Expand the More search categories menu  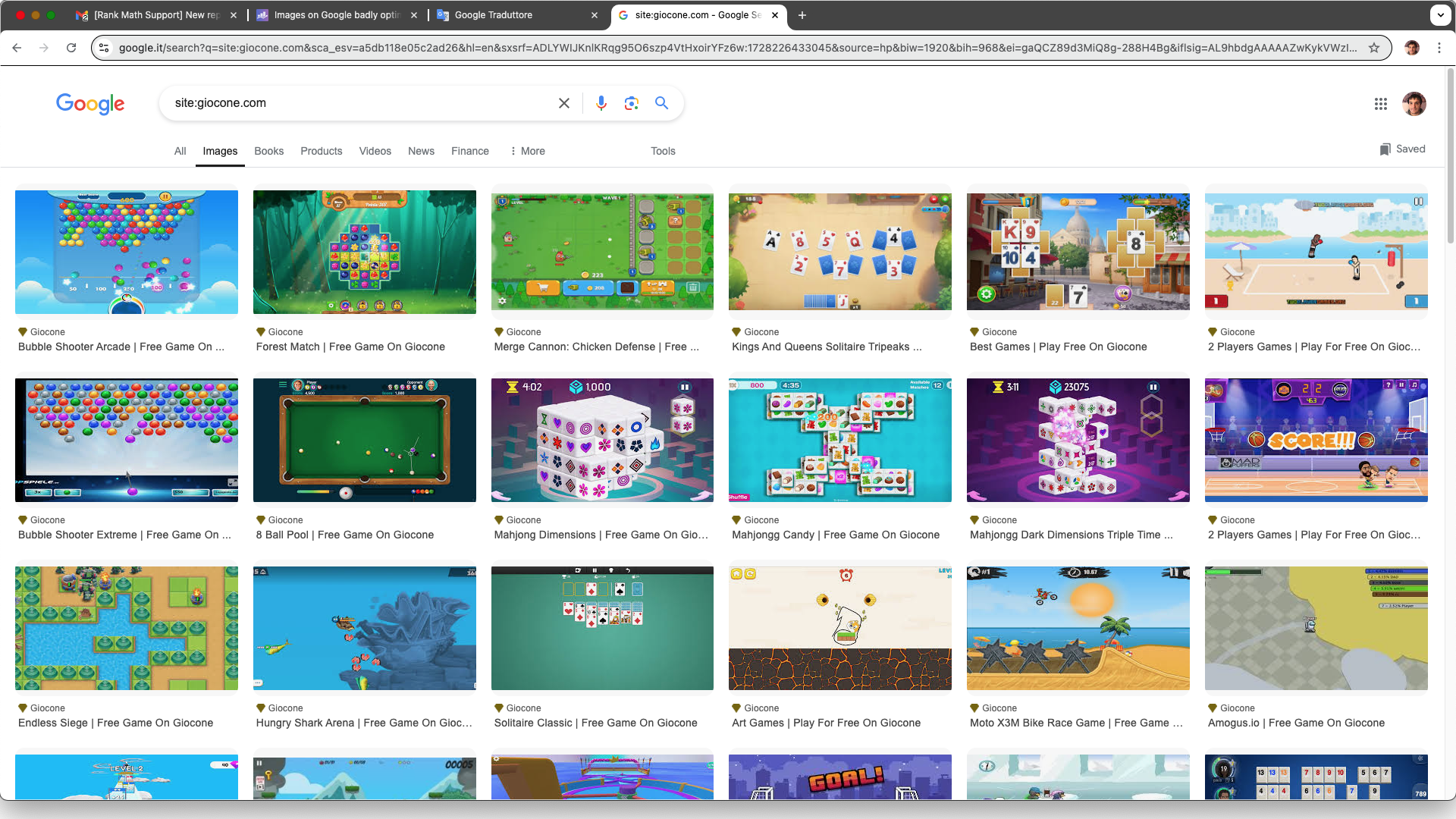pos(528,151)
